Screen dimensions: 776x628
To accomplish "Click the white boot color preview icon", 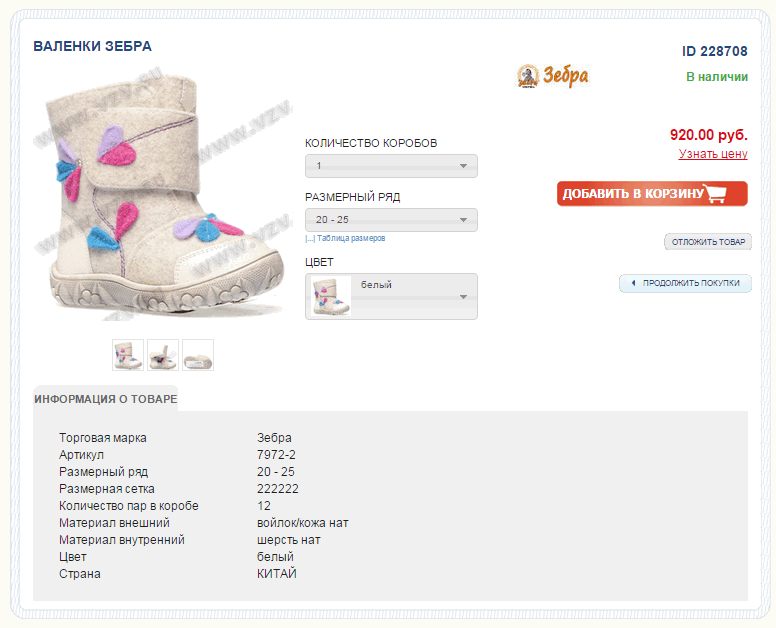I will pos(331,297).
